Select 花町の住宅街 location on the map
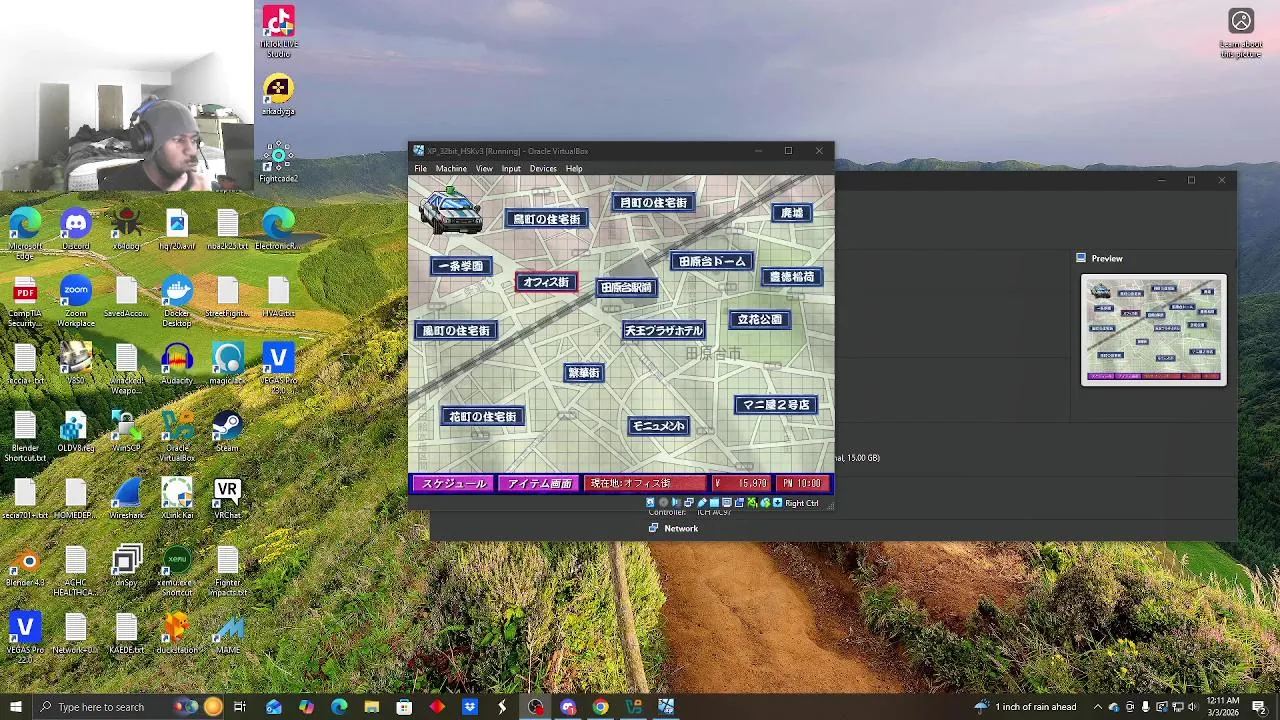Image resolution: width=1280 pixels, height=720 pixels. (x=482, y=416)
